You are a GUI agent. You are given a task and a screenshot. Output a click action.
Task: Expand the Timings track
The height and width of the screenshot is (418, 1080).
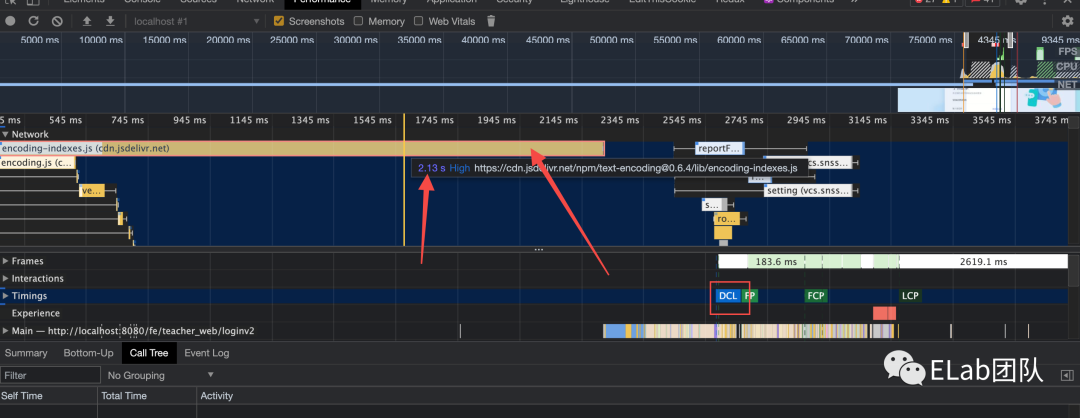pos(6,295)
